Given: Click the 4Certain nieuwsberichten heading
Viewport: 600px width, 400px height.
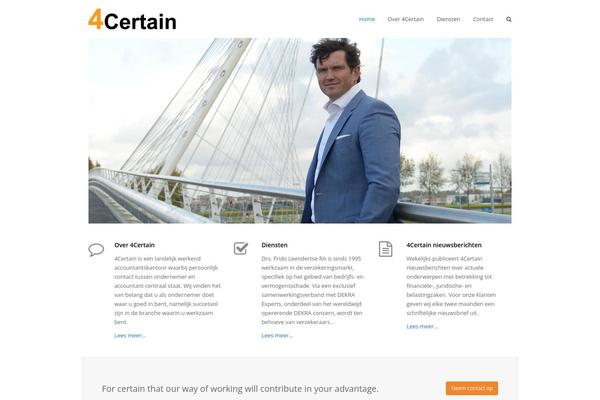Looking at the screenshot, I should (x=444, y=245).
